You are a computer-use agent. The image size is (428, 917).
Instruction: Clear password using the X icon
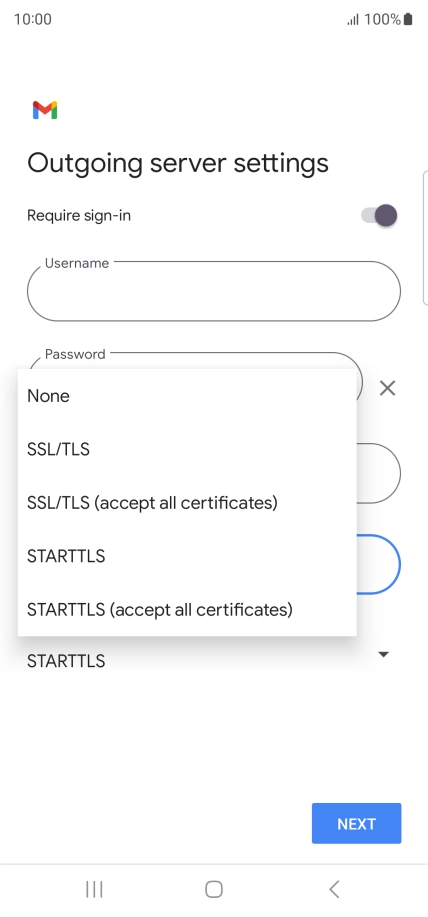pyautogui.click(x=387, y=388)
